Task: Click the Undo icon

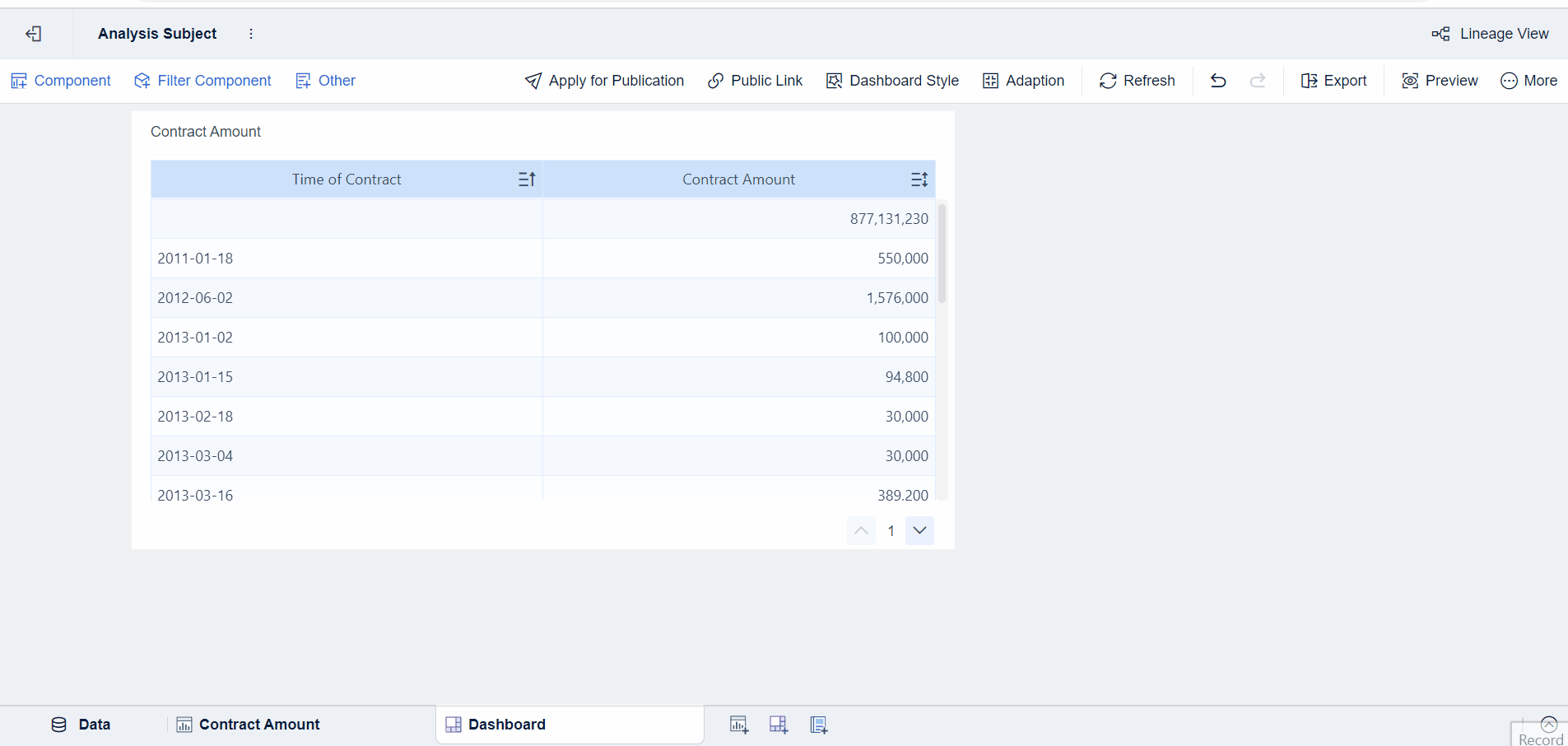Action: pyautogui.click(x=1218, y=80)
